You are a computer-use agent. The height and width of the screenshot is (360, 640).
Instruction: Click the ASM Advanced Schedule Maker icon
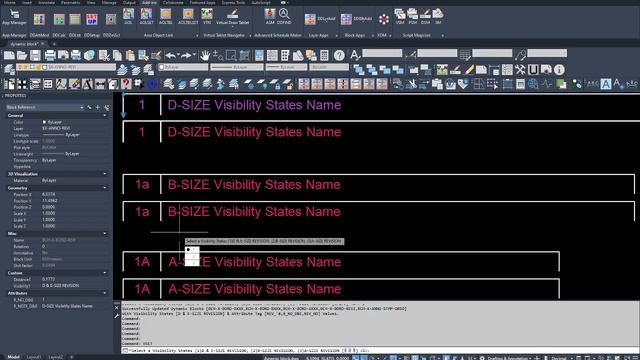tap(270, 16)
